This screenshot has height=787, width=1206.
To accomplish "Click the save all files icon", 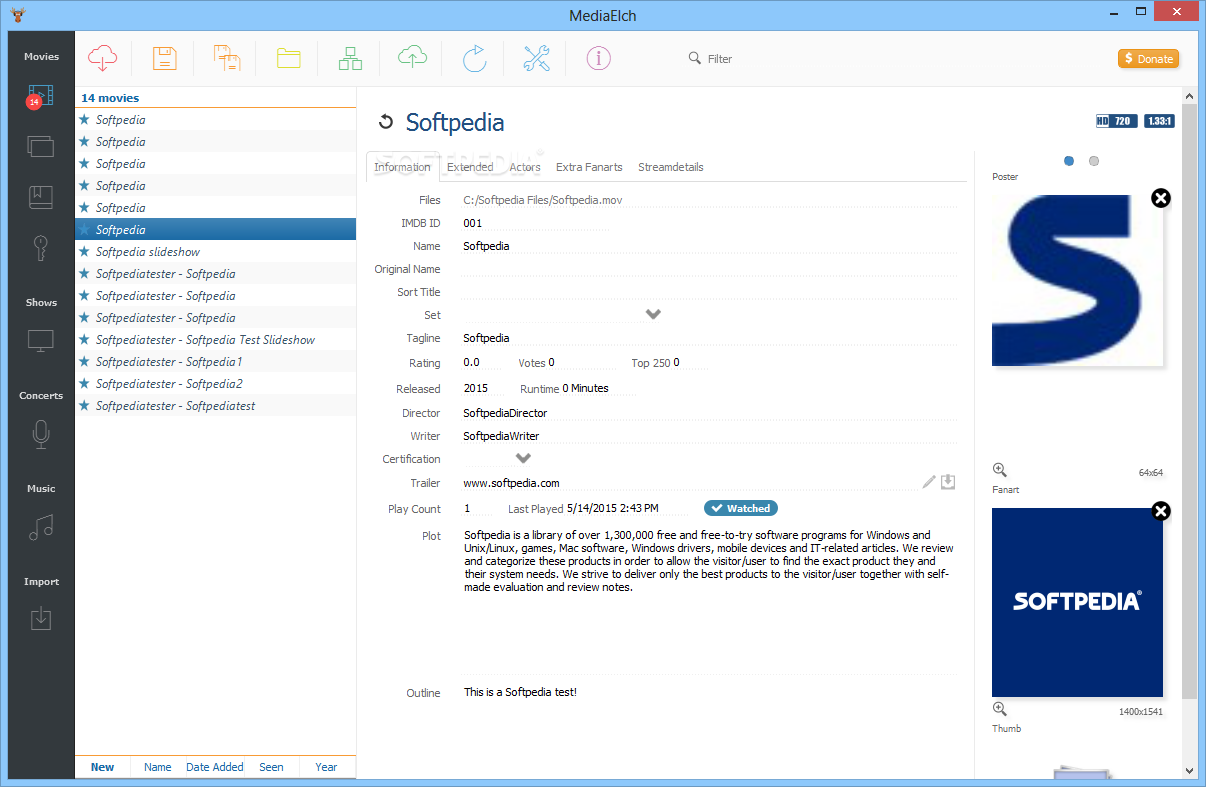I will 227,58.
